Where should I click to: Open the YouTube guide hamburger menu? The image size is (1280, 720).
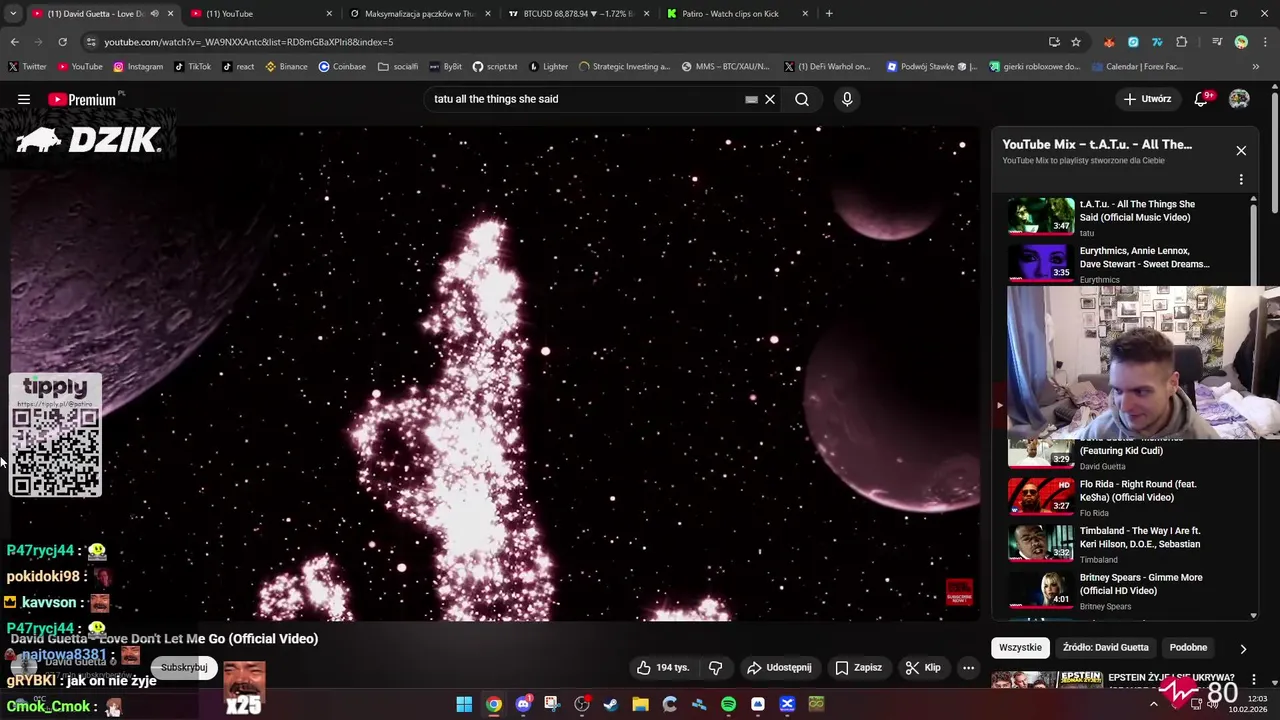[24, 99]
